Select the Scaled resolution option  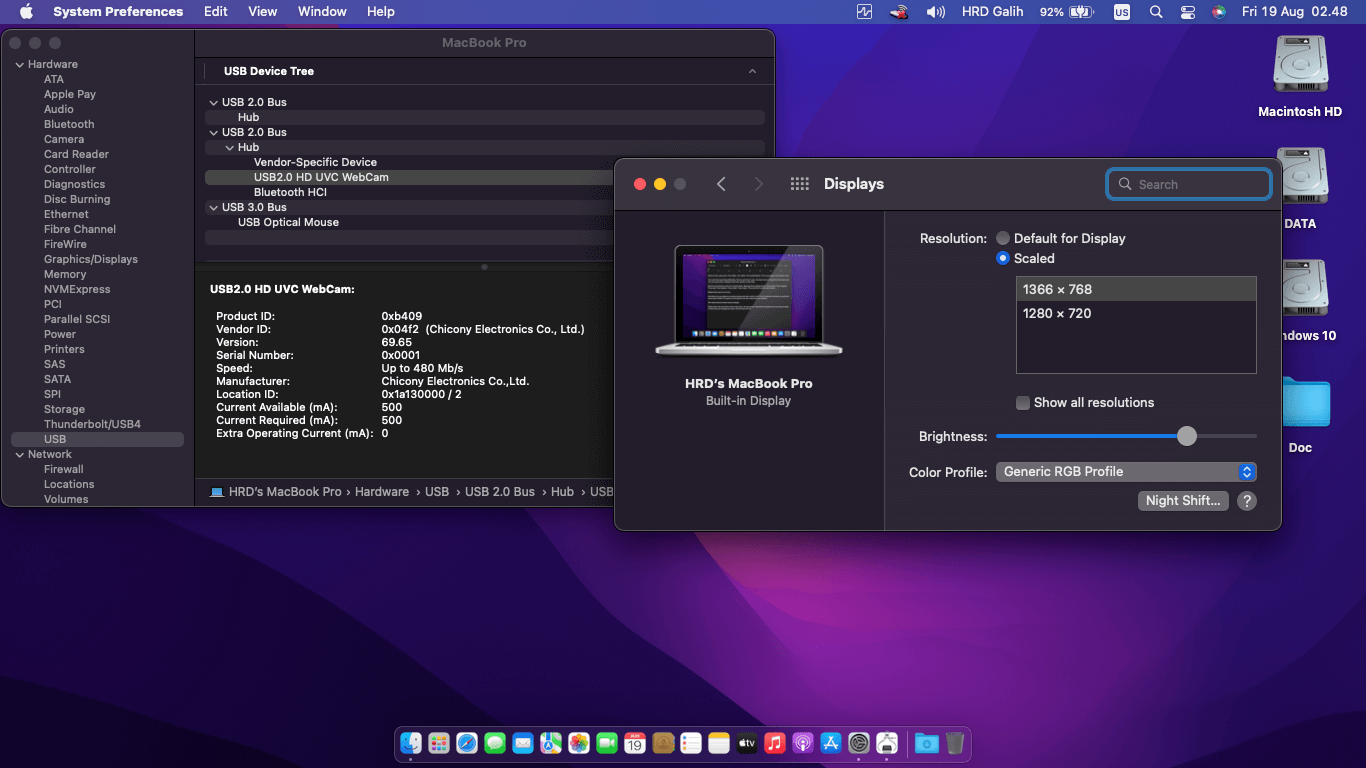pos(1003,258)
